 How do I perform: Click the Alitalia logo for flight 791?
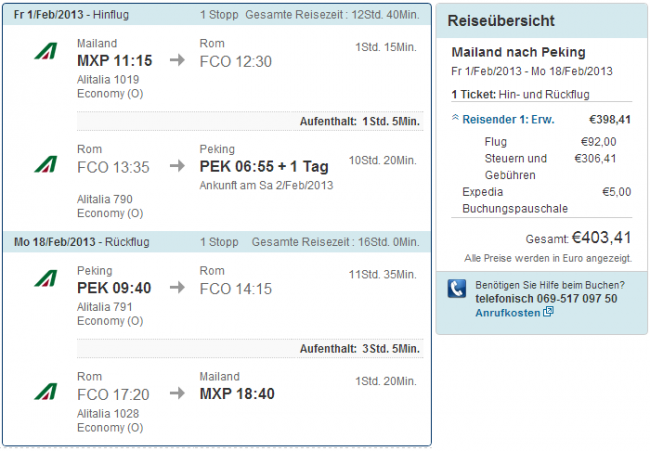tap(45, 279)
